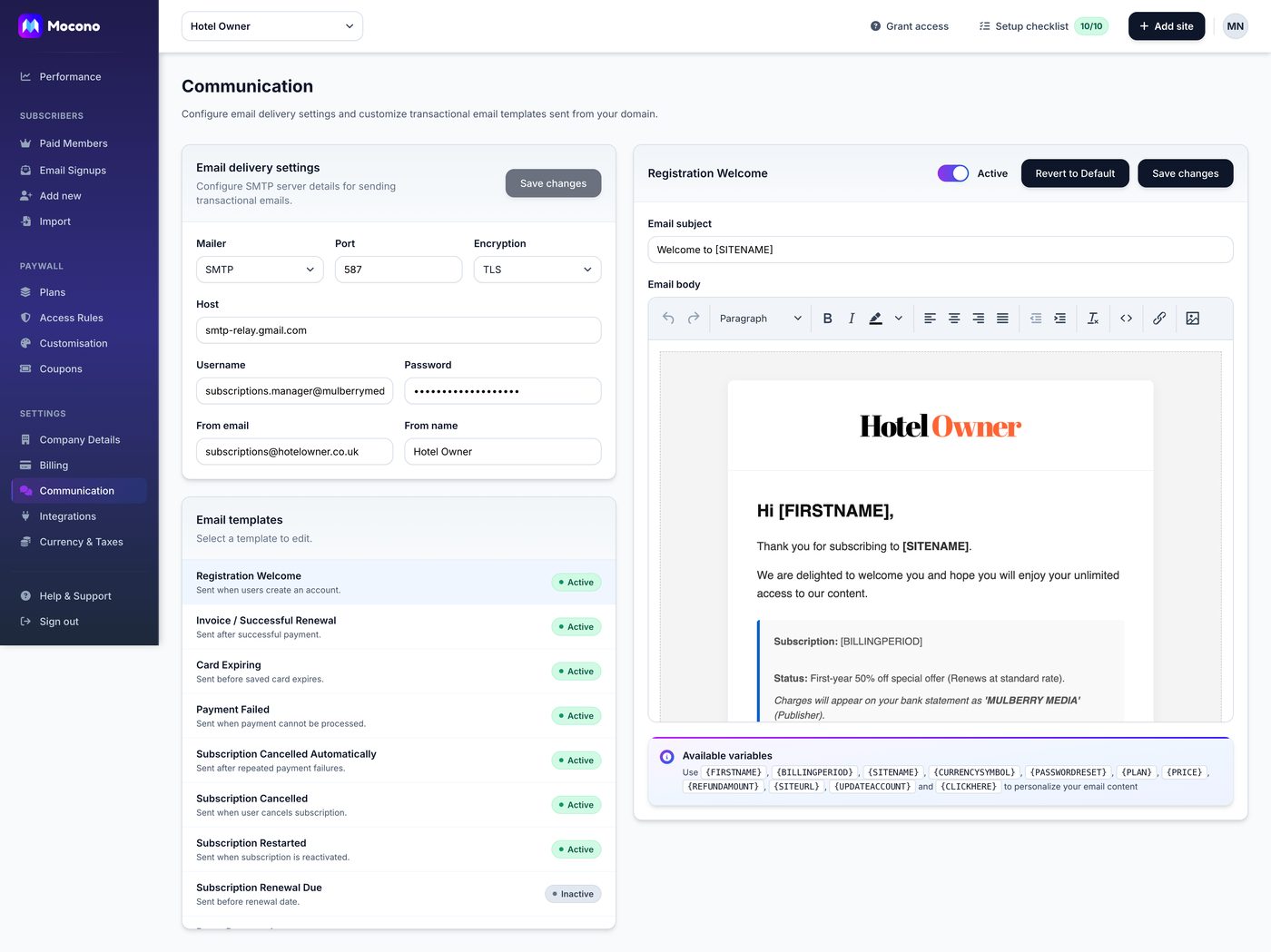
Task: Center align the text
Action: click(x=954, y=319)
